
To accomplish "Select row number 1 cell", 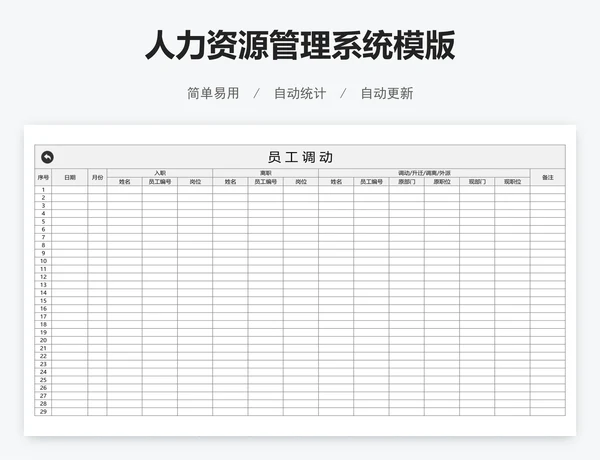I will point(43,190).
